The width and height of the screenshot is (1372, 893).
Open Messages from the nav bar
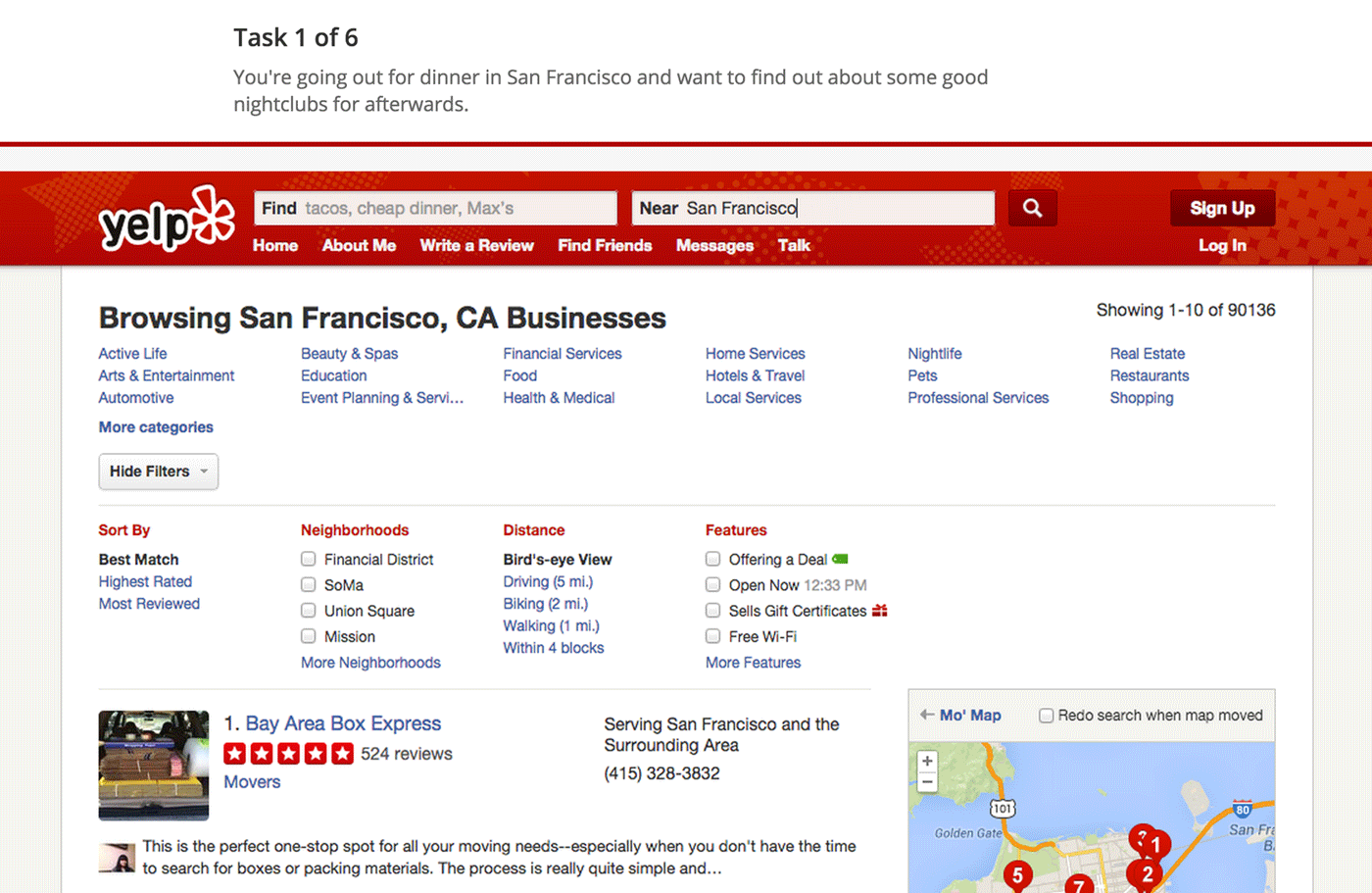714,245
